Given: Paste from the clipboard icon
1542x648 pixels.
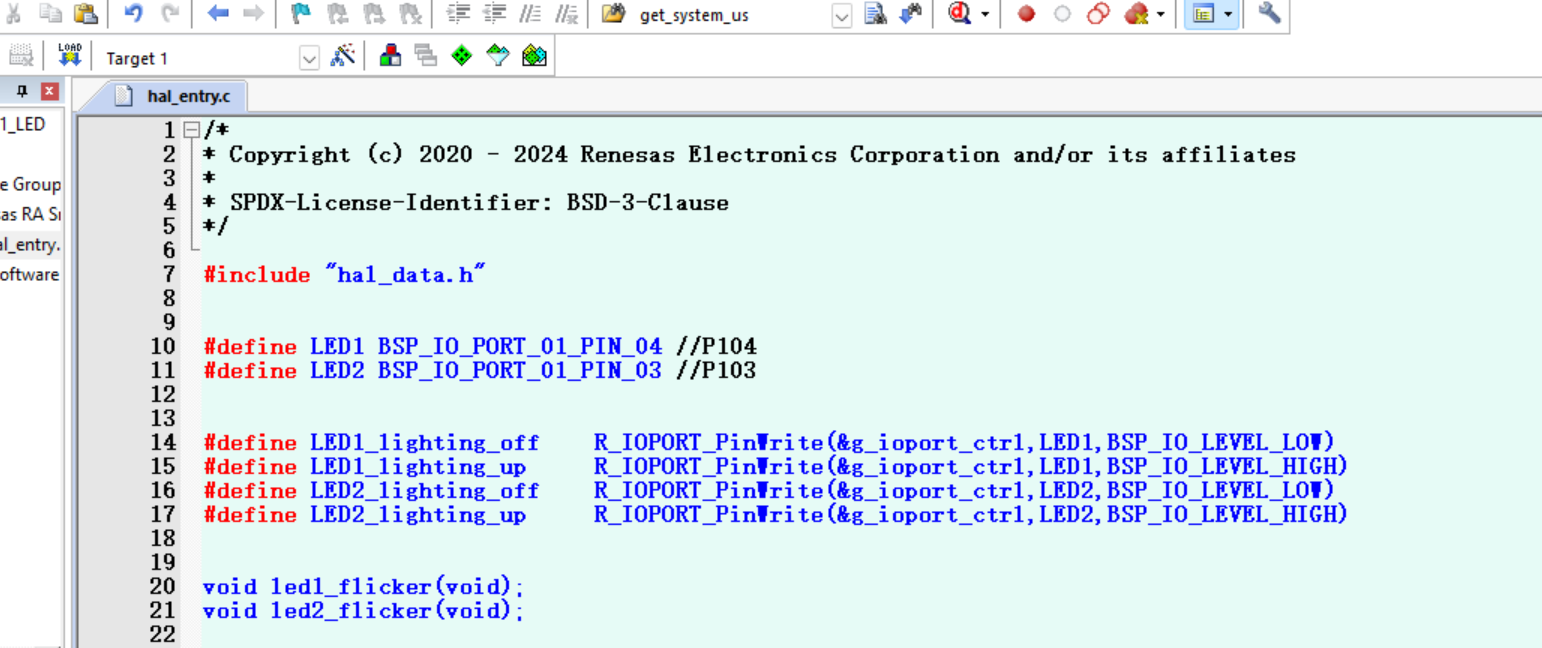Looking at the screenshot, I should (86, 13).
